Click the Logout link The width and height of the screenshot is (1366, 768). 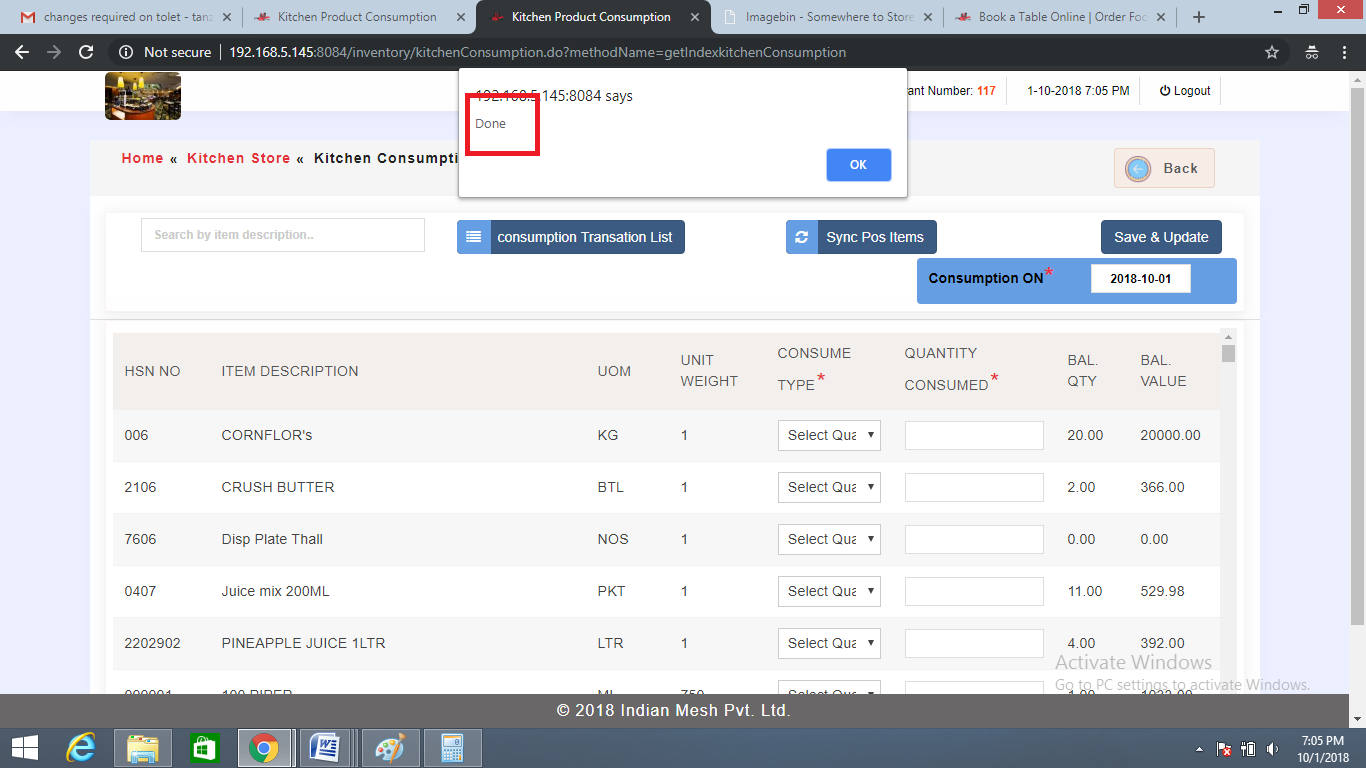[x=1185, y=91]
